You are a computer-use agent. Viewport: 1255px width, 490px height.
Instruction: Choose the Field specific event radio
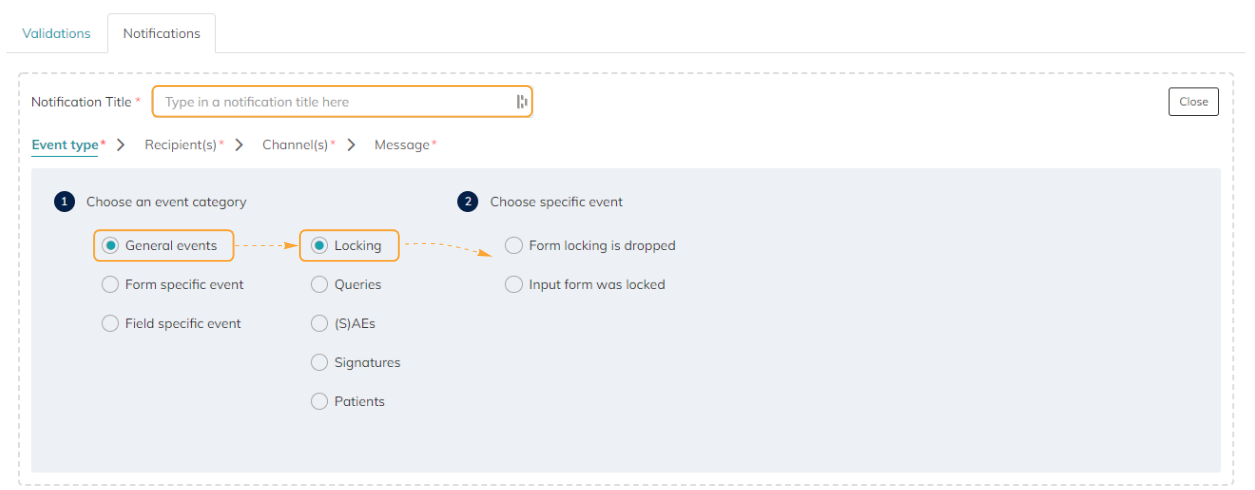pos(111,323)
